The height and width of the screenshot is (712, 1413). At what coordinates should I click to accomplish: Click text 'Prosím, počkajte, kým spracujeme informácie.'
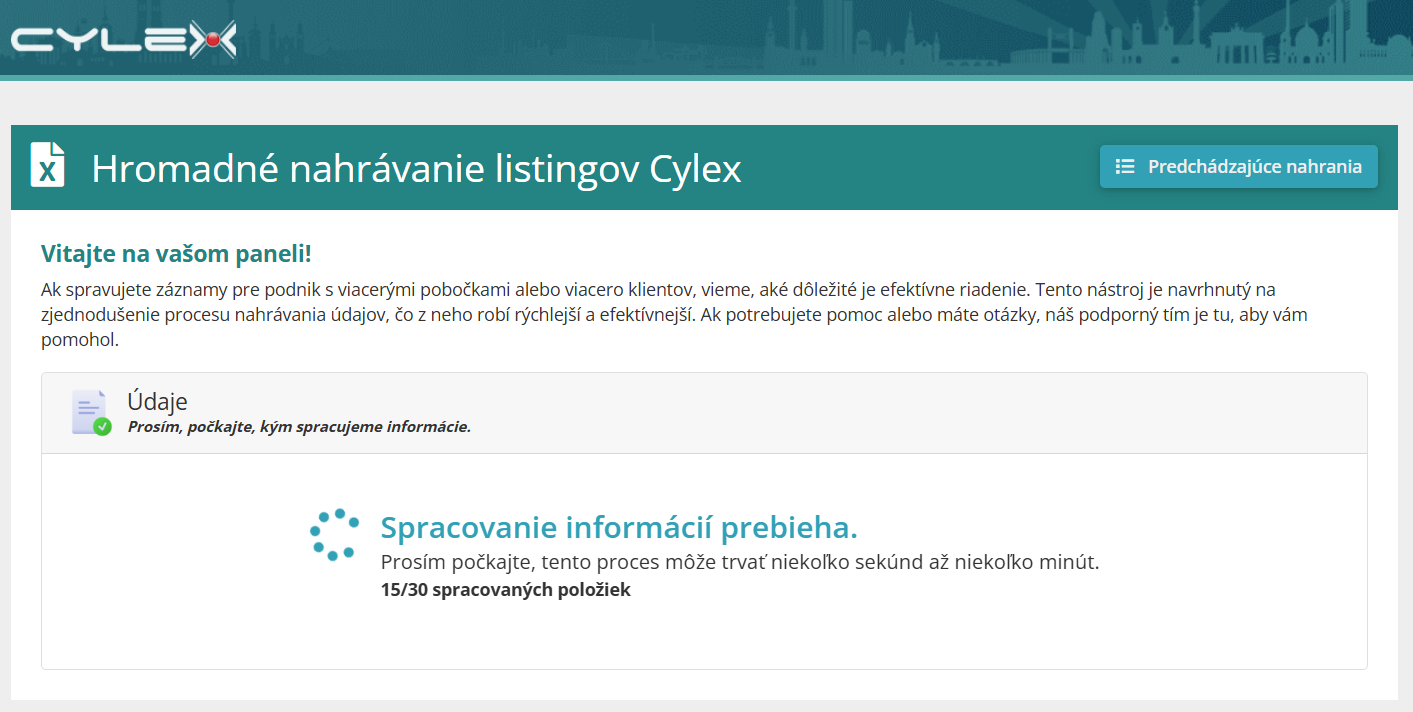[299, 427]
